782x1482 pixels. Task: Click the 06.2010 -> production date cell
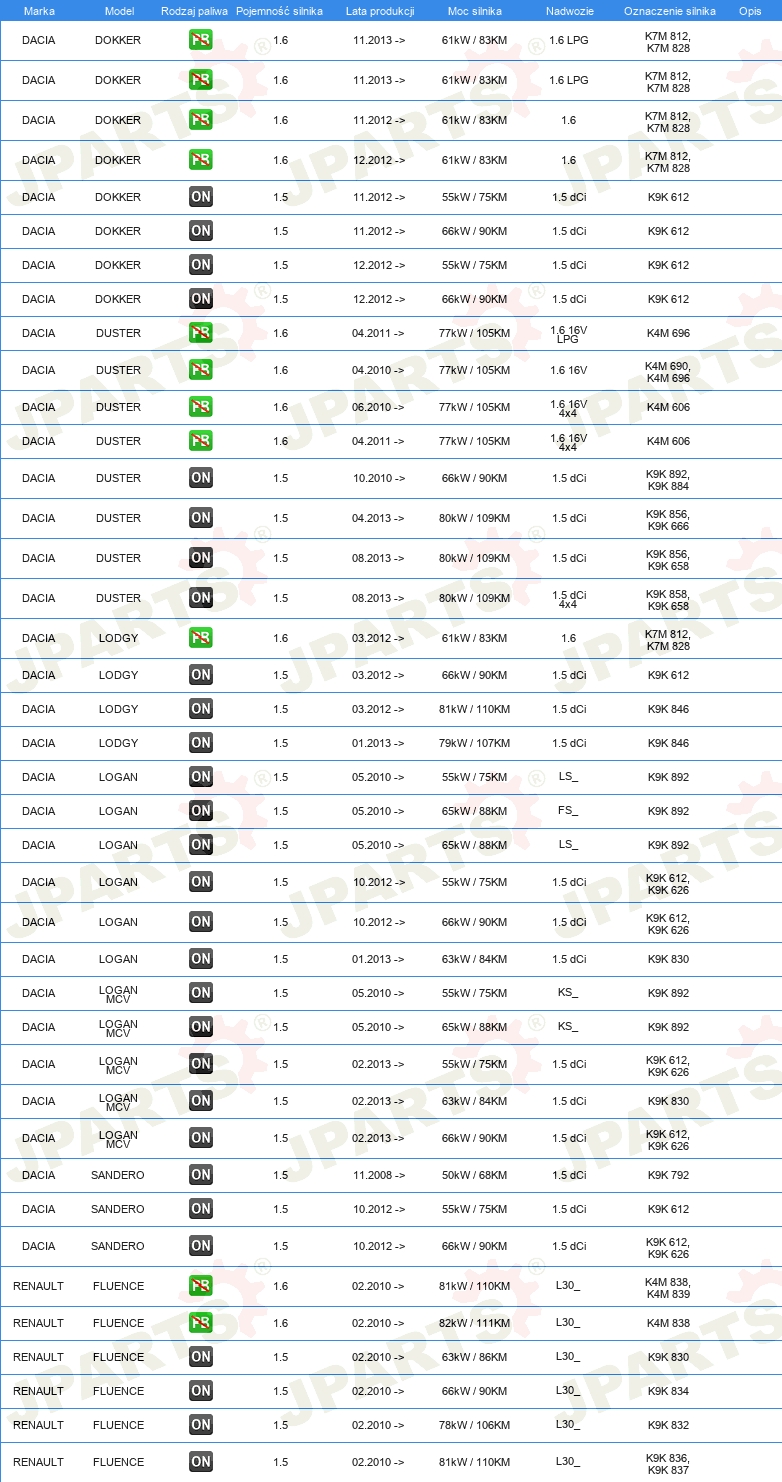click(379, 407)
